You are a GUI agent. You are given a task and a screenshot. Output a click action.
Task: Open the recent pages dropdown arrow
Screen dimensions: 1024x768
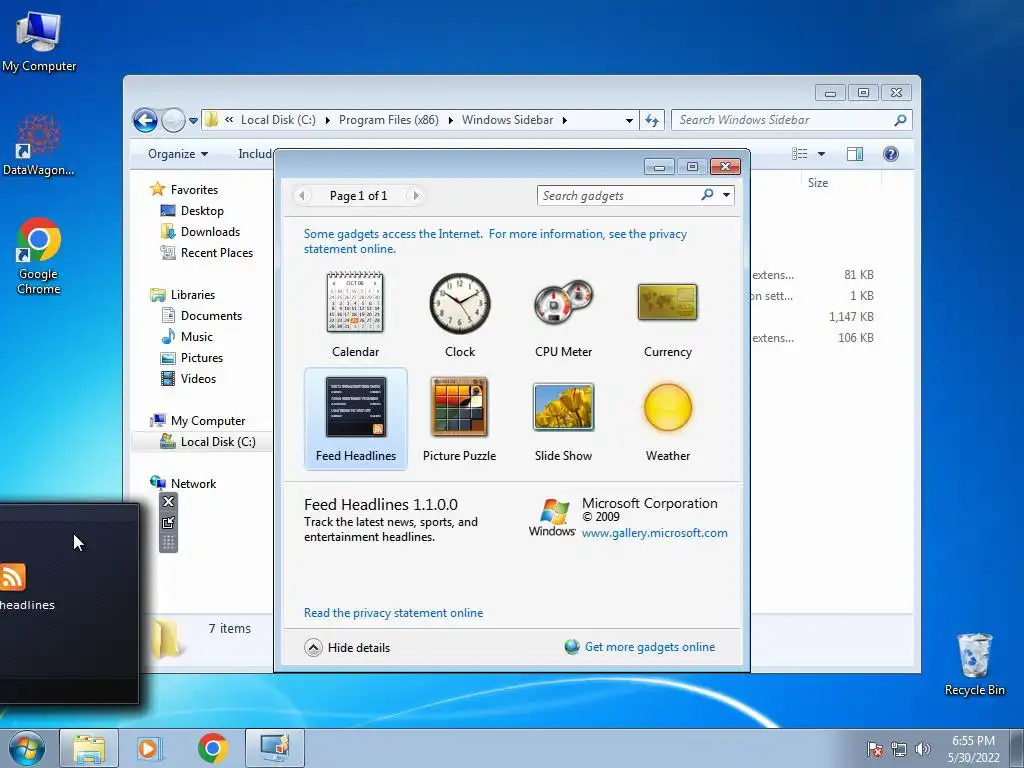[x=193, y=121]
